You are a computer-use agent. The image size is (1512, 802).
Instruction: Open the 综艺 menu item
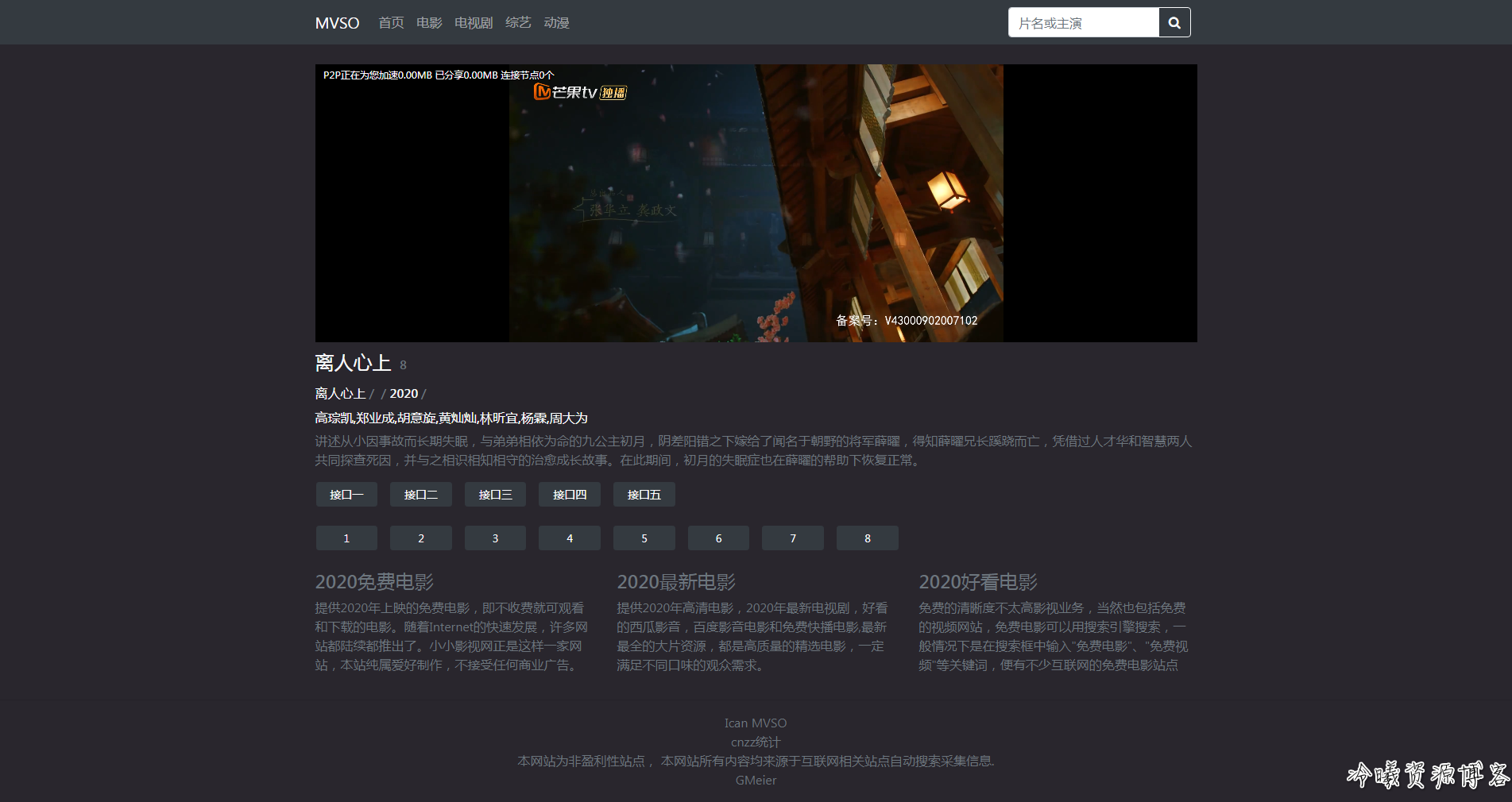[x=518, y=23]
